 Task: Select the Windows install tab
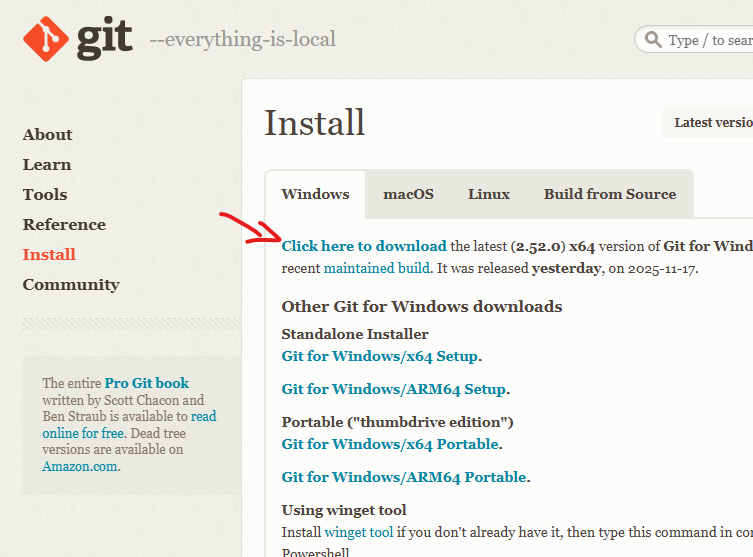pyautogui.click(x=315, y=194)
